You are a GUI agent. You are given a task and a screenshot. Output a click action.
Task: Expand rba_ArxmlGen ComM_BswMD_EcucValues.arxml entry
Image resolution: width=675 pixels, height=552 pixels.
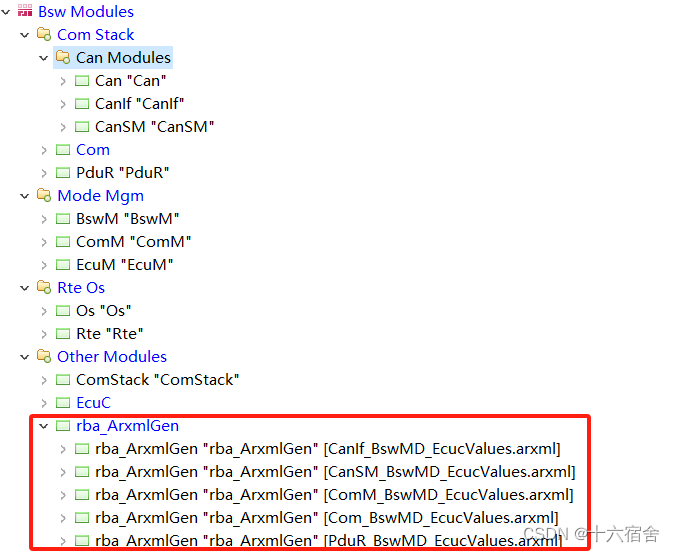click(x=63, y=495)
